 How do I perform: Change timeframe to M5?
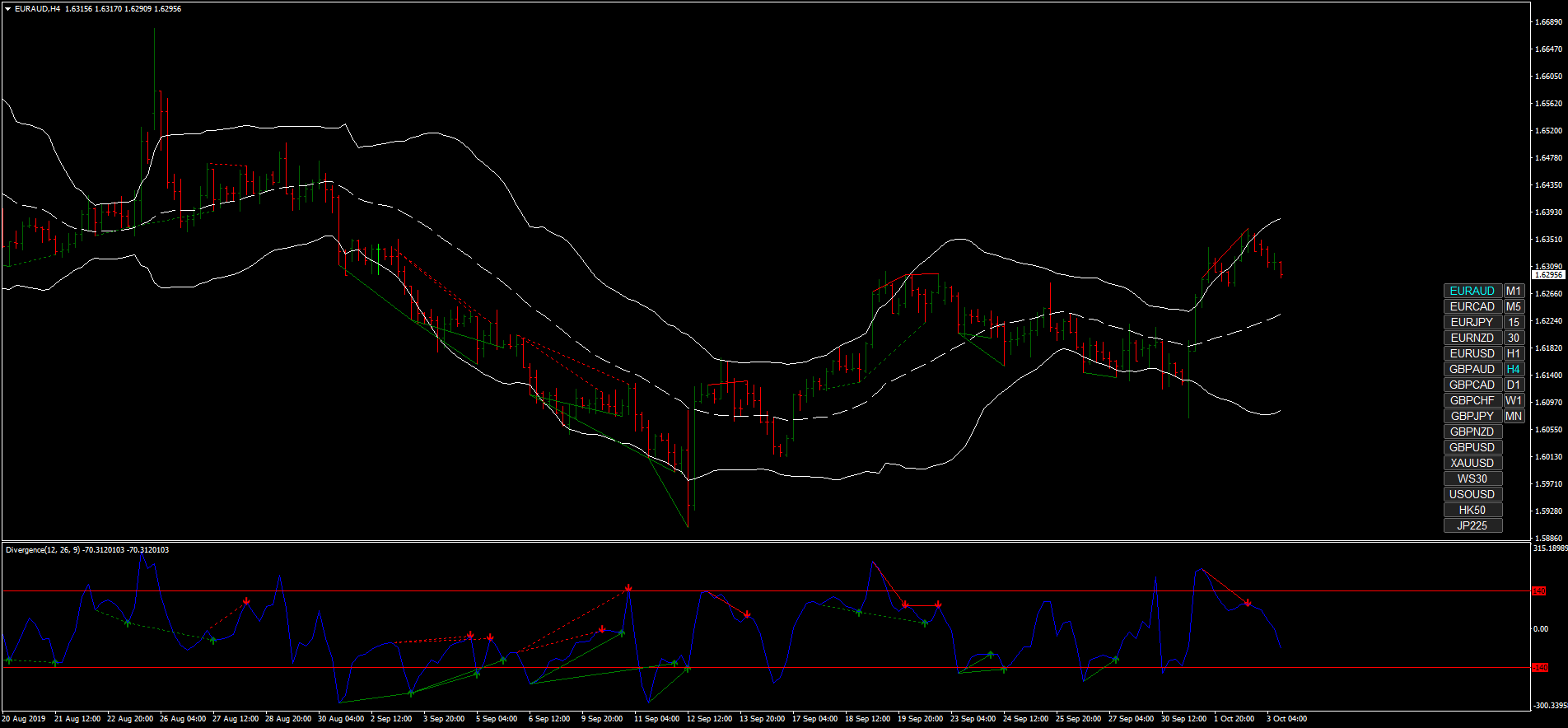1514,306
